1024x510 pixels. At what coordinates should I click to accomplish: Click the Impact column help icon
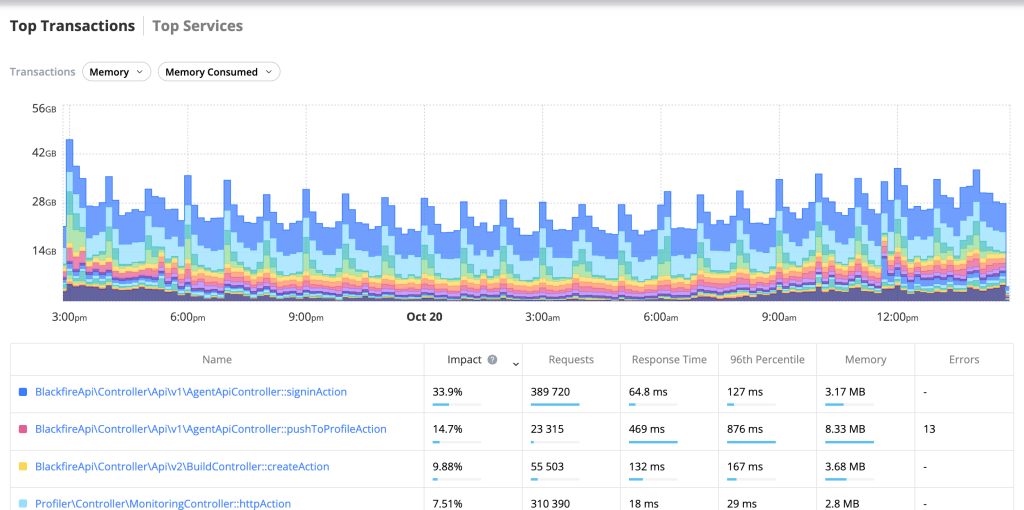click(492, 360)
